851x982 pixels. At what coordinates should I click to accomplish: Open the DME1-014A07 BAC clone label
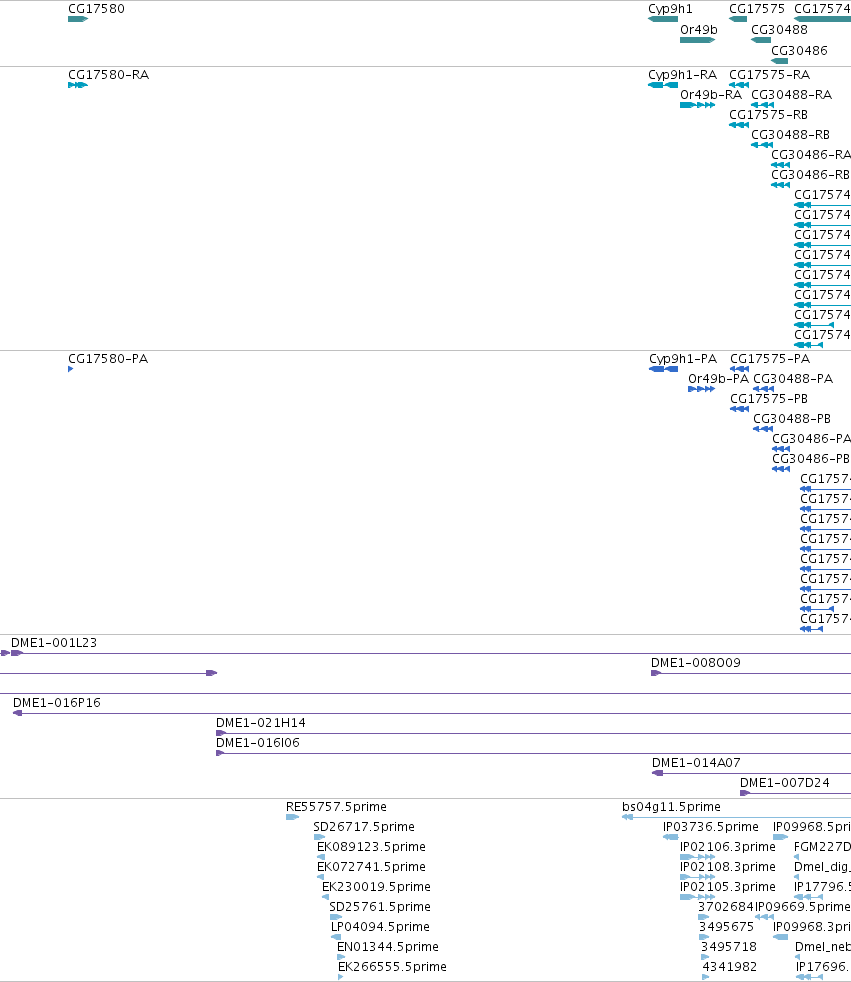coord(696,763)
